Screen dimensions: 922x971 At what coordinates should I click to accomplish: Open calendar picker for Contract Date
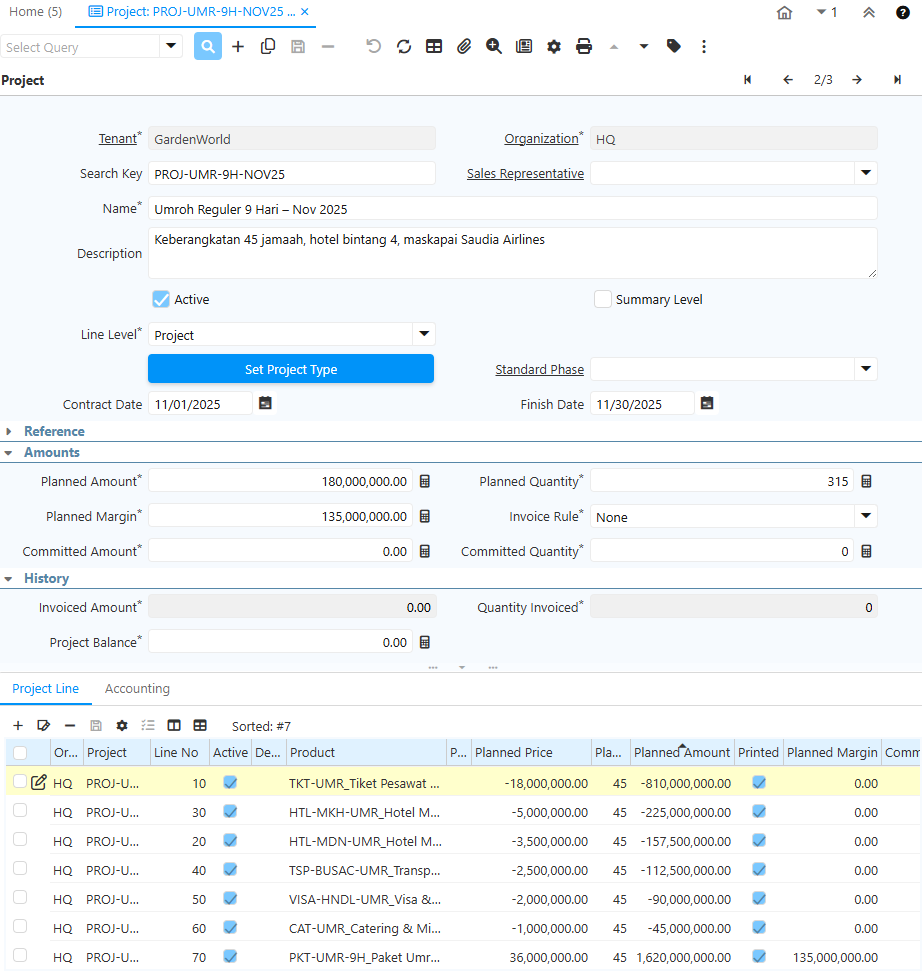(265, 404)
